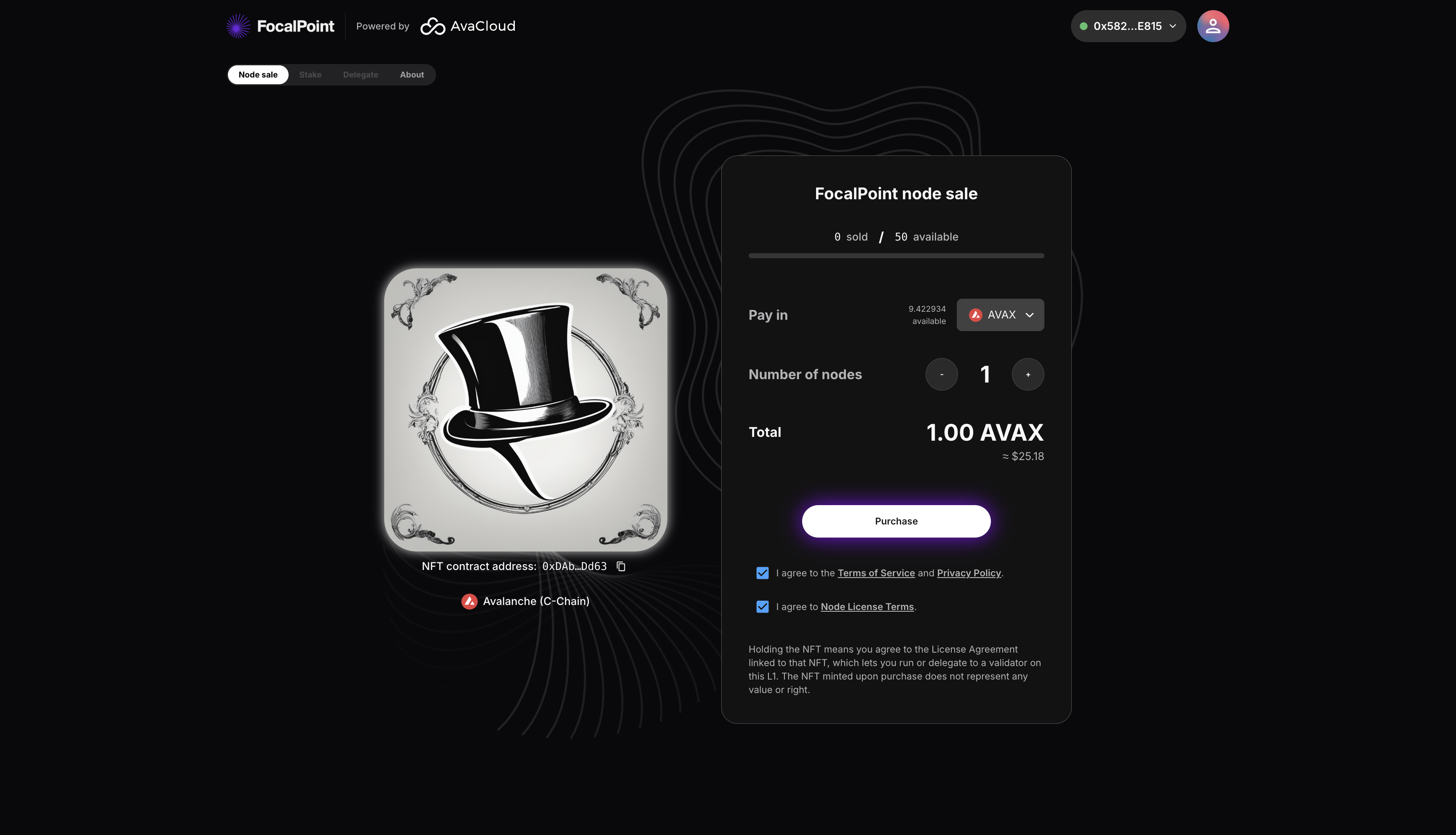Uncheck Terms of Service agreement checkbox

762,573
